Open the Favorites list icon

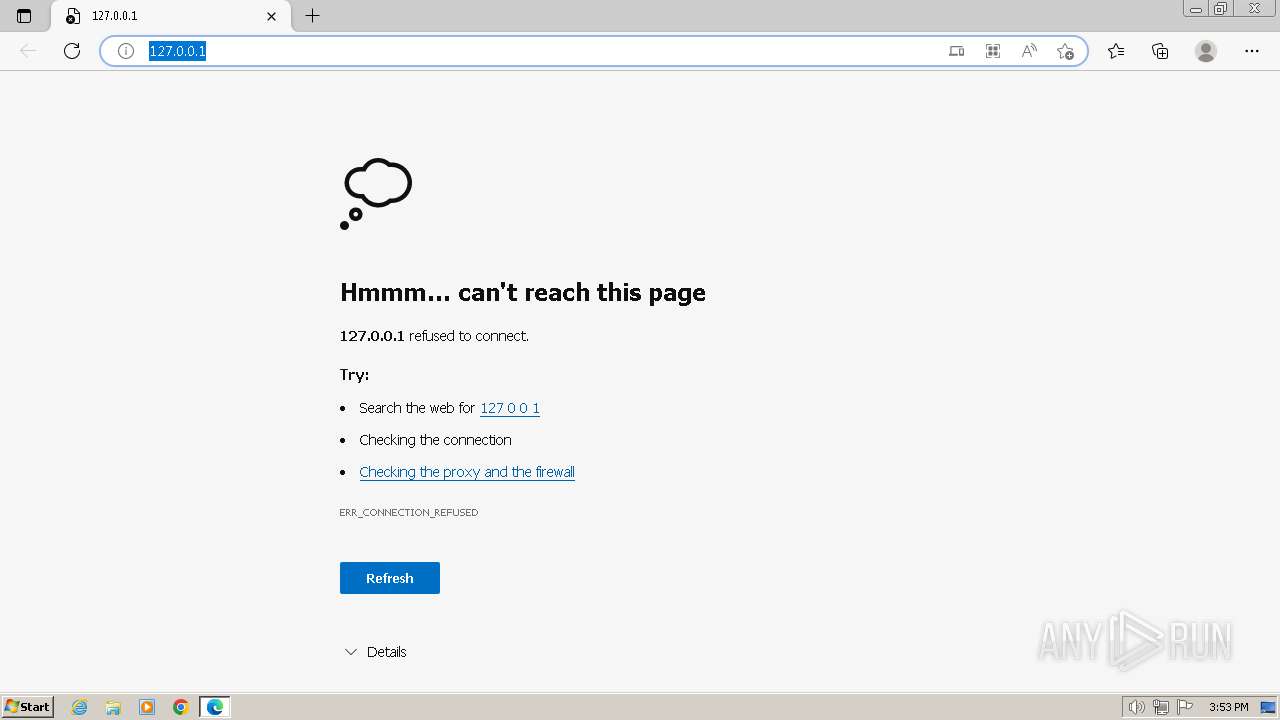point(1116,51)
